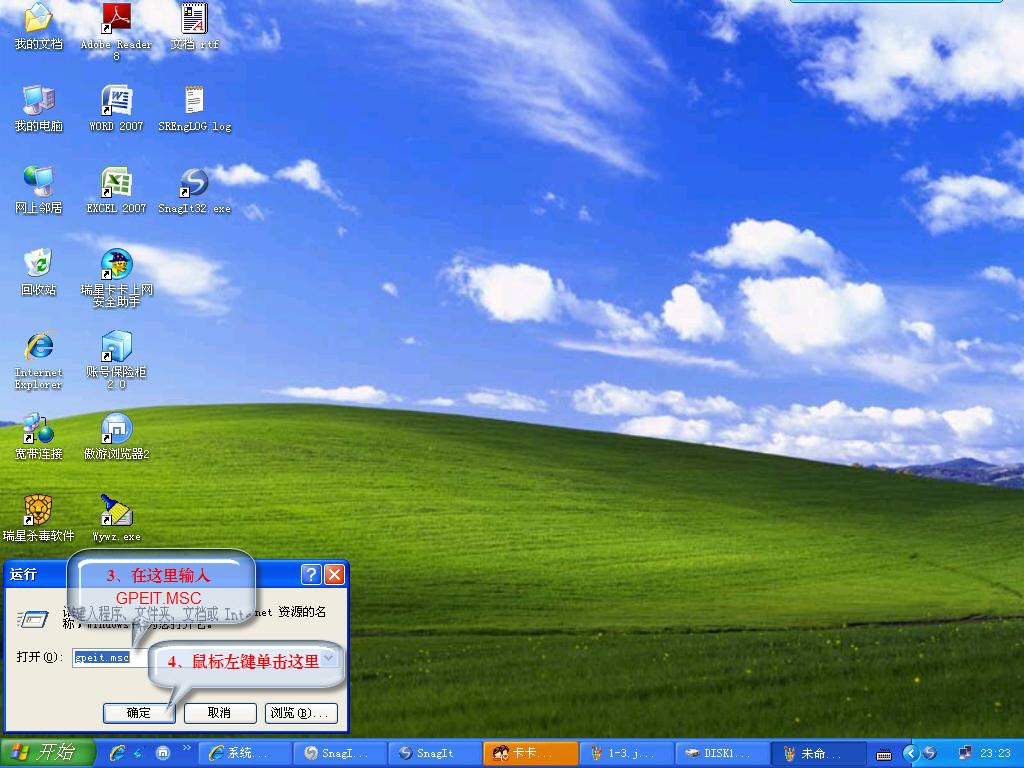
Task: Click the taskbar clock 23:23
Action: pos(995,753)
